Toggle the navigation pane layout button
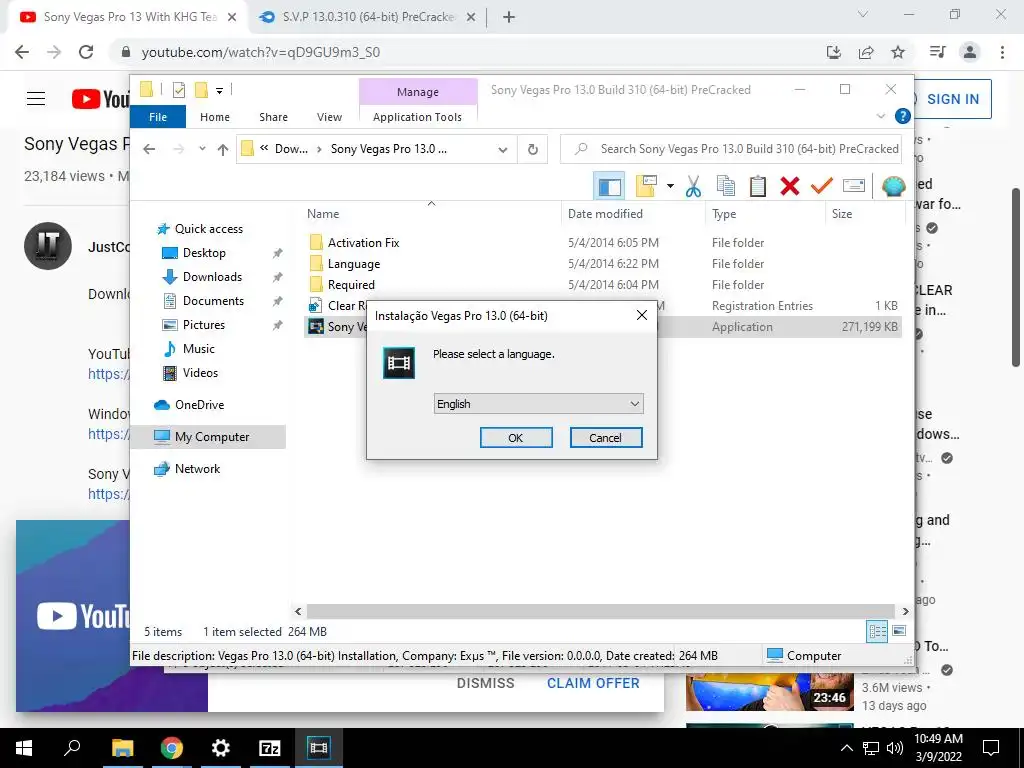Viewport: 1024px width, 768px height. click(x=609, y=186)
